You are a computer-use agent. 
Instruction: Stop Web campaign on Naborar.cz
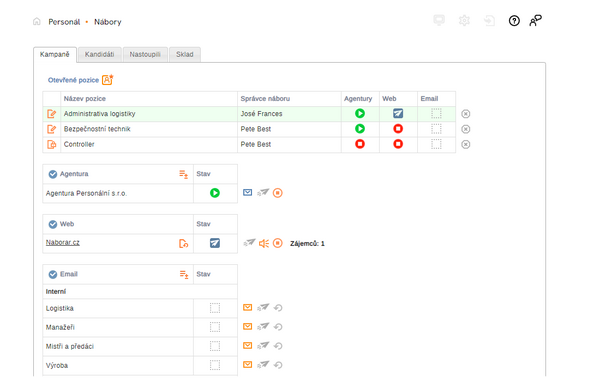(278, 243)
